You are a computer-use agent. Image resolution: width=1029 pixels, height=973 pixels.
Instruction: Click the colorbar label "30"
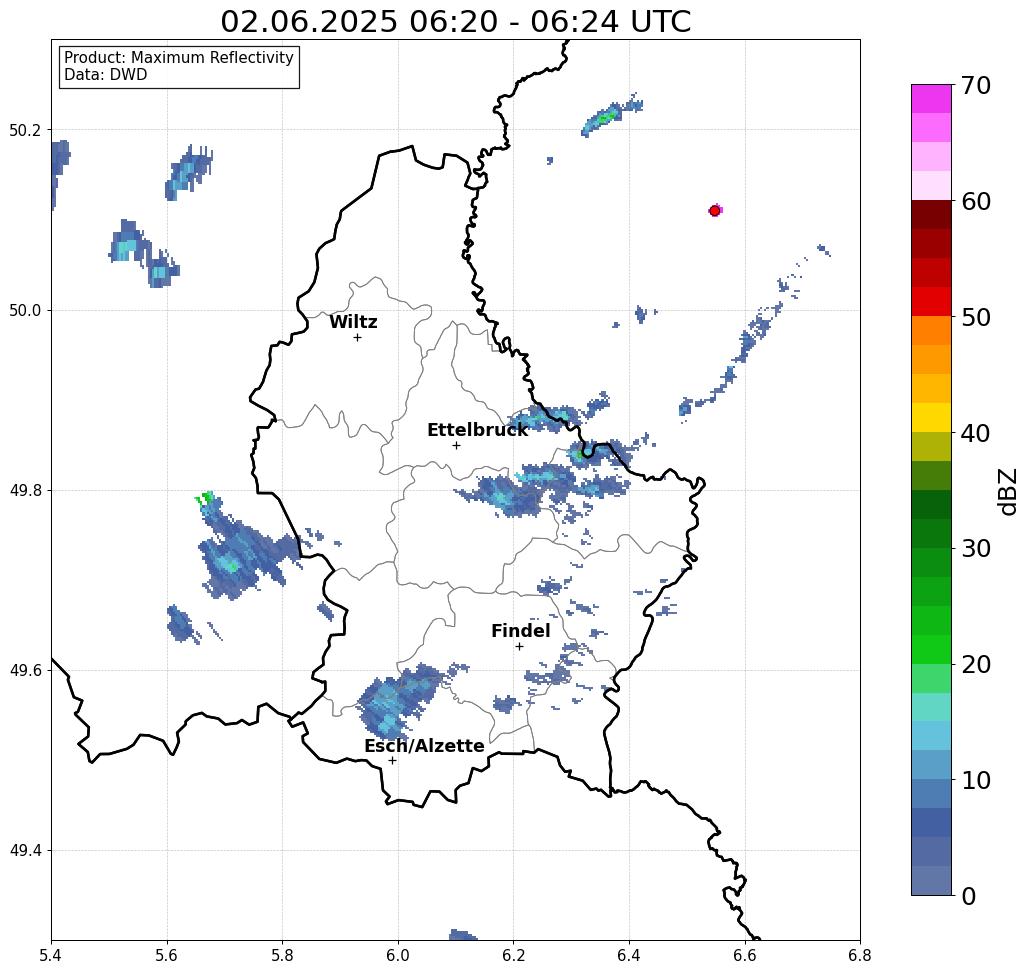(x=975, y=548)
